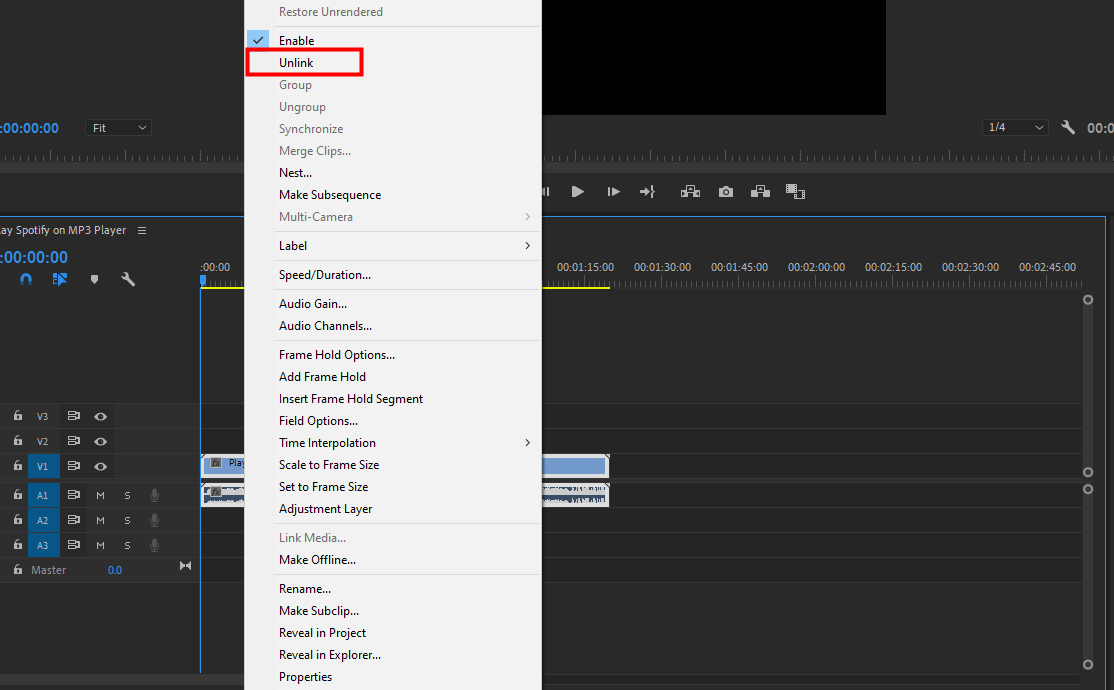
Task: Open the Fit zoom level dropdown
Action: click(x=118, y=127)
